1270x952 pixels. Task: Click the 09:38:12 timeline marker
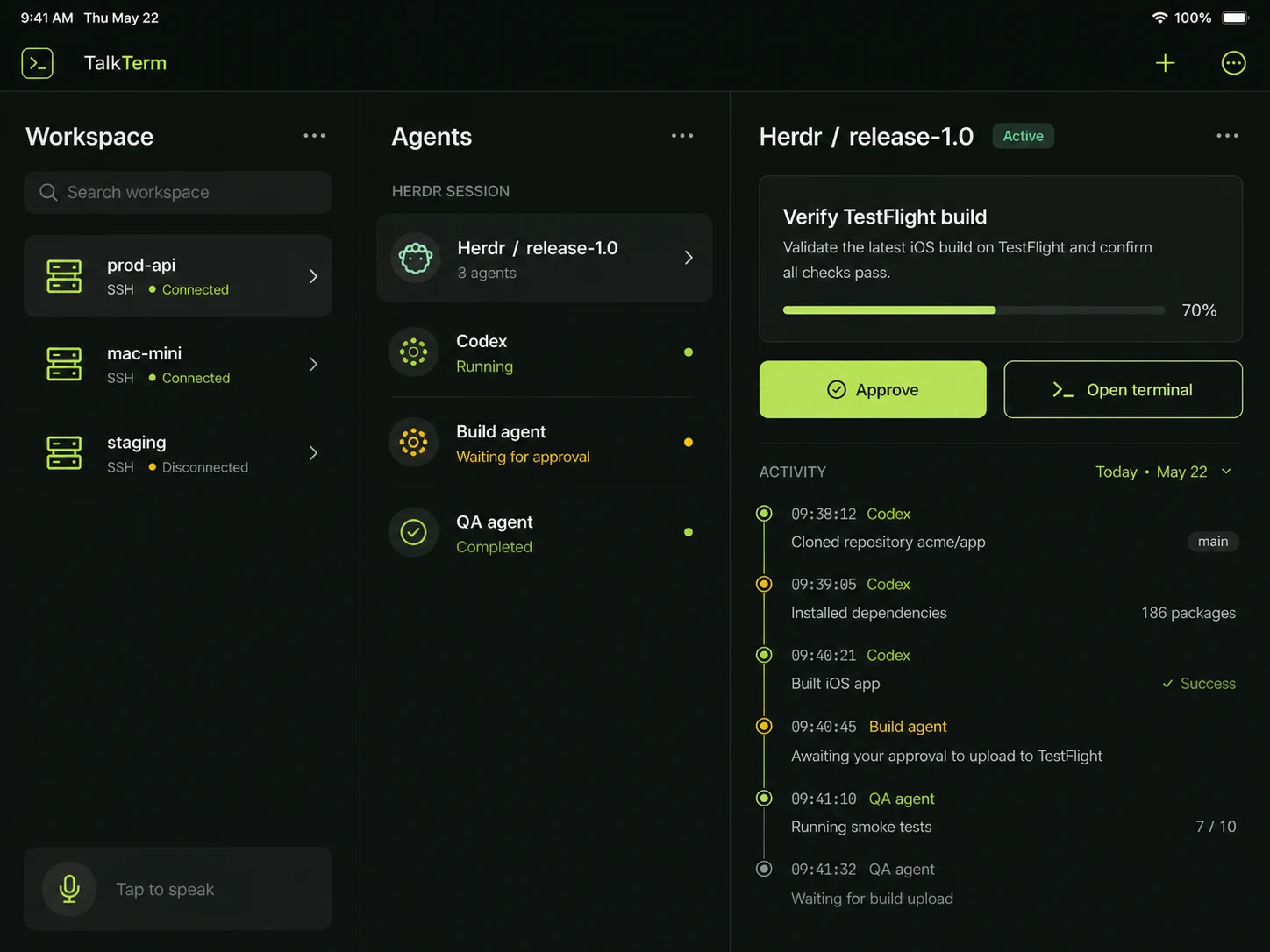pos(764,514)
